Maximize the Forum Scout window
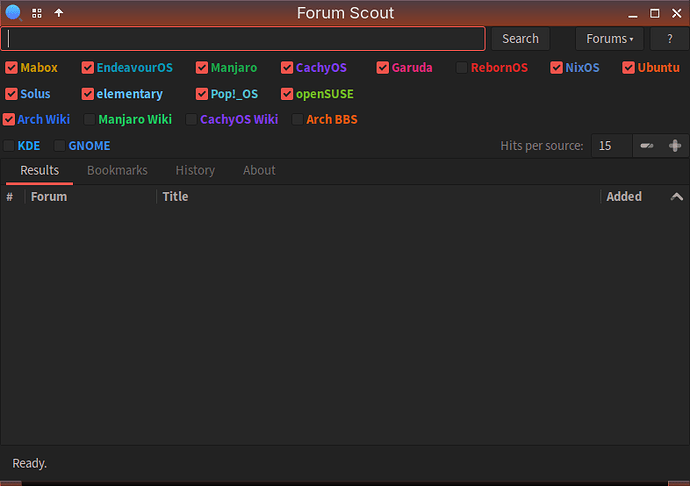Image resolution: width=690 pixels, height=486 pixels. click(655, 14)
